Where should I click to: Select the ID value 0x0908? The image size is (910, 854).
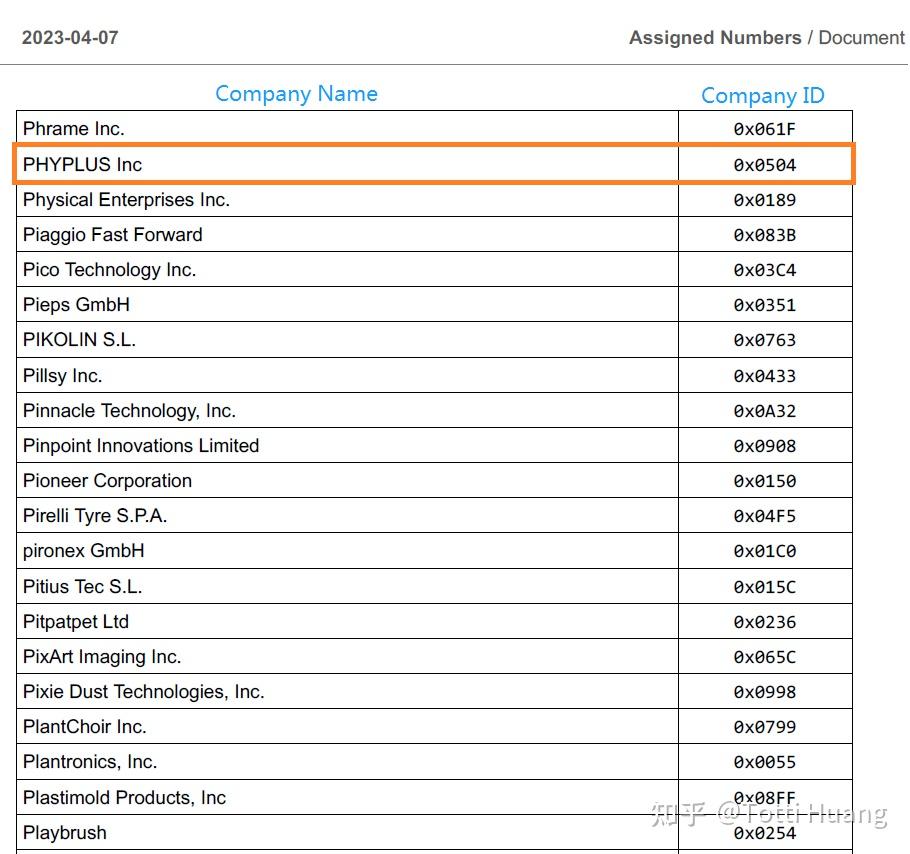(764, 446)
